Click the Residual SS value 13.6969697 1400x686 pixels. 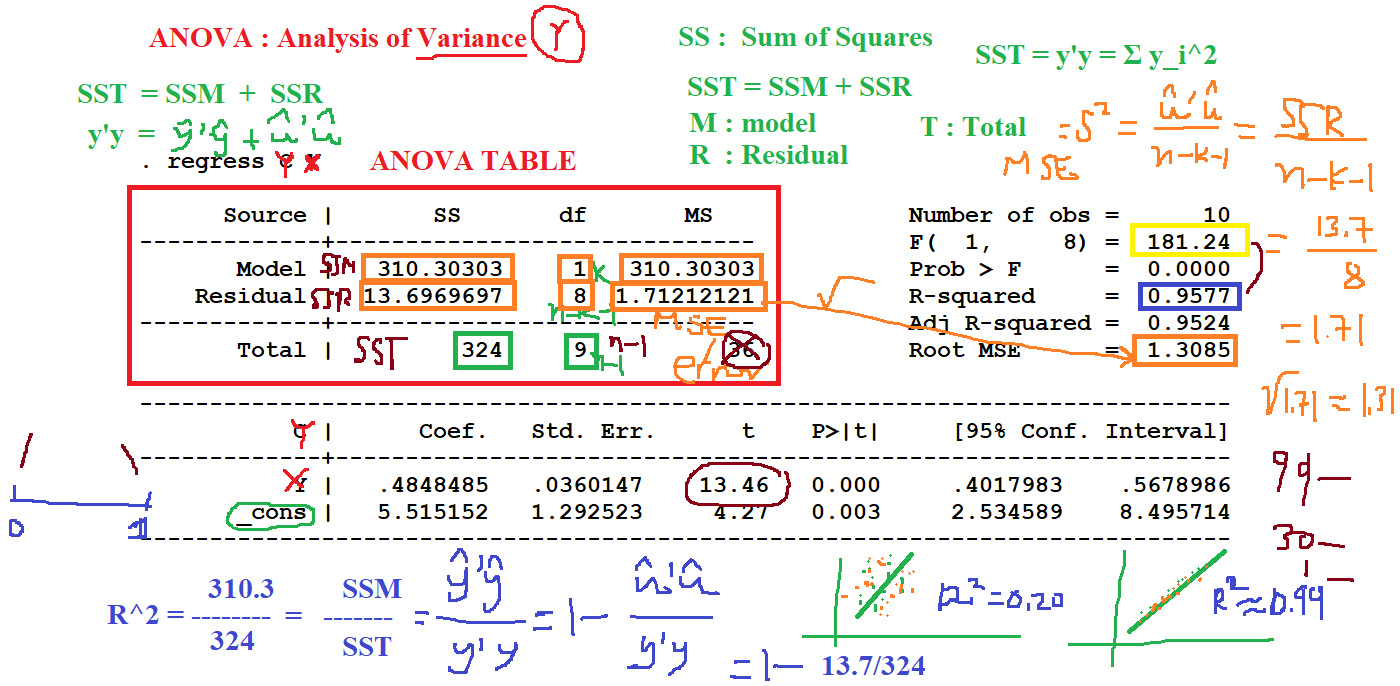tap(438, 296)
